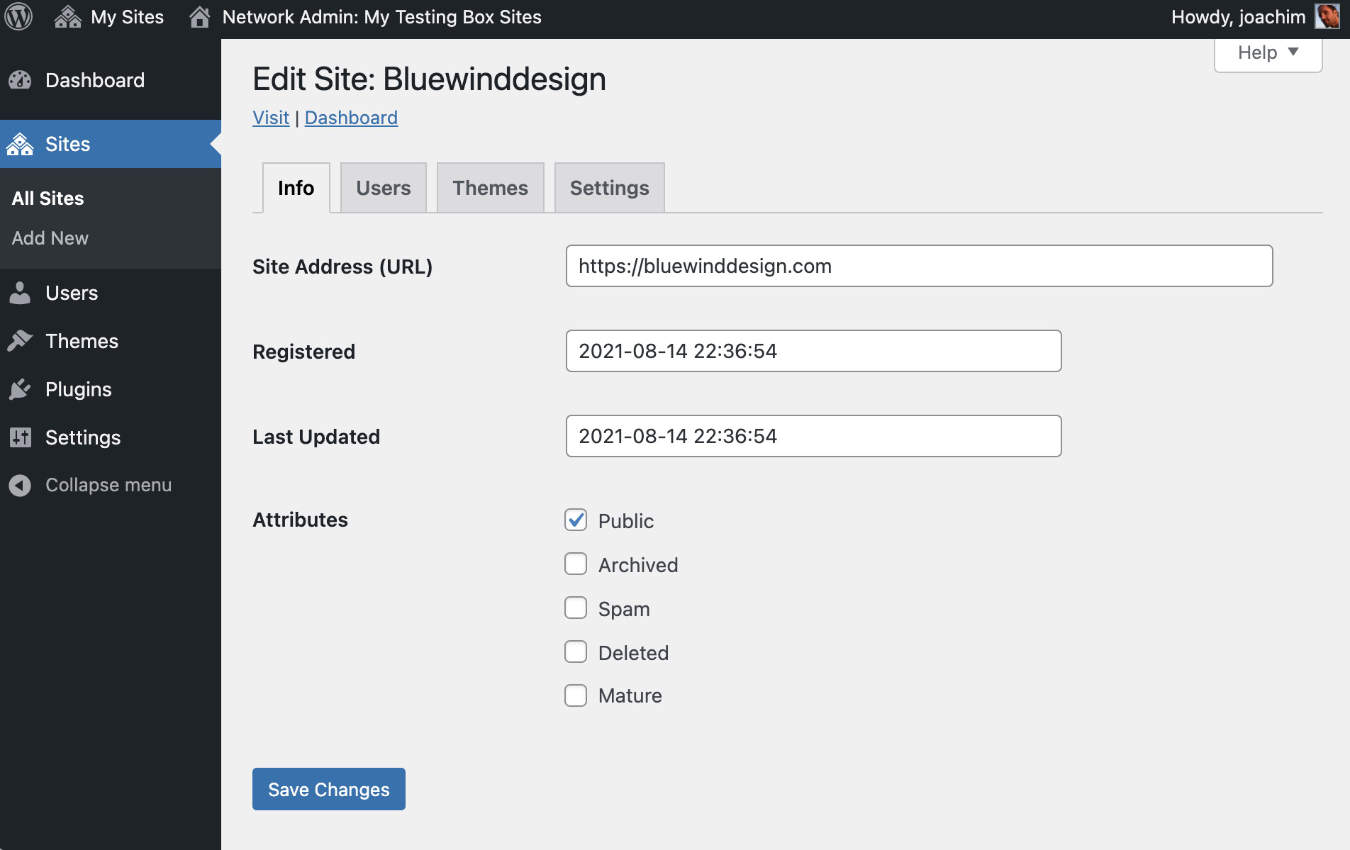Select All Sites submenu item
The height and width of the screenshot is (850, 1350).
point(48,198)
